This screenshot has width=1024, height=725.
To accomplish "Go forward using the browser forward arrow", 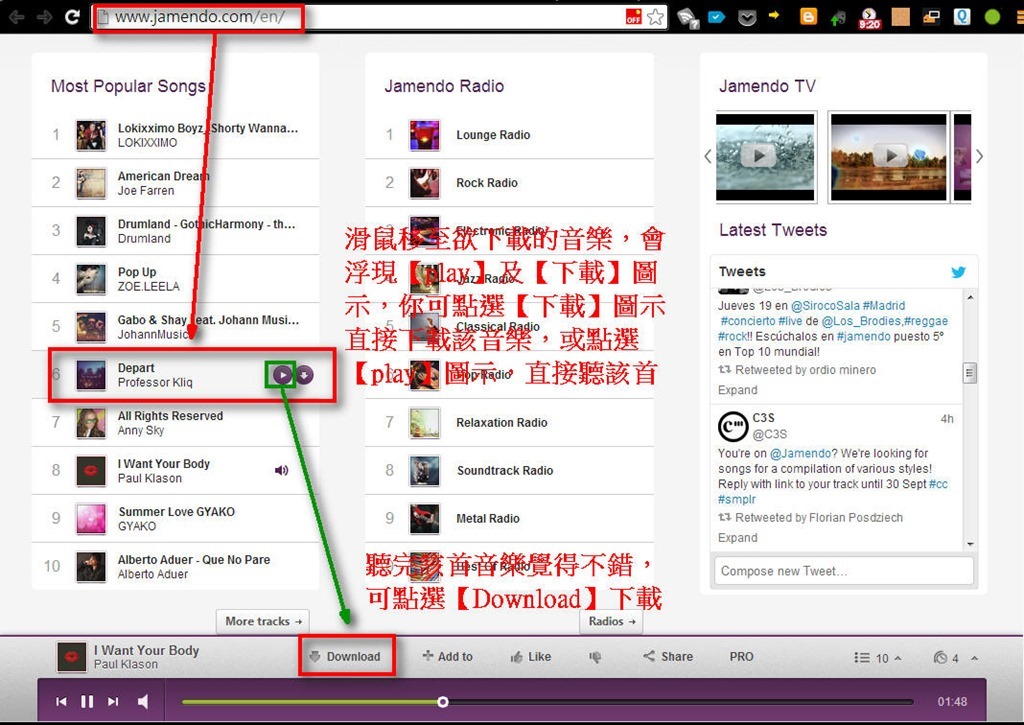I will [x=44, y=17].
